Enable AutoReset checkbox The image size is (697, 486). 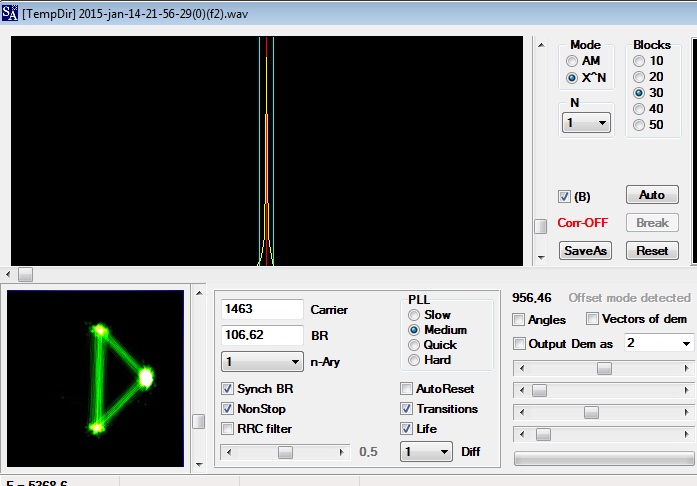point(406,389)
